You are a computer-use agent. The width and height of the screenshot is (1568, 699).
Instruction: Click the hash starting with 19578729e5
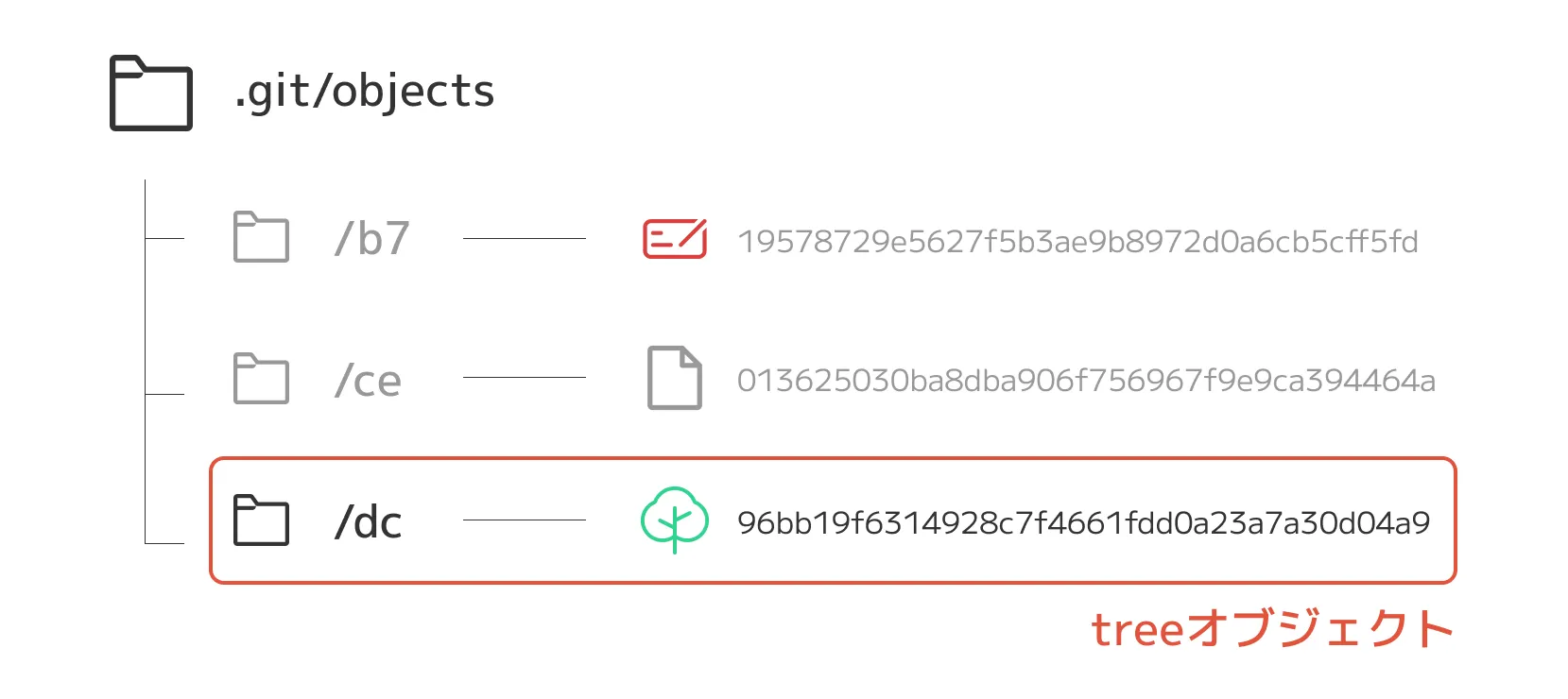tap(1077, 242)
